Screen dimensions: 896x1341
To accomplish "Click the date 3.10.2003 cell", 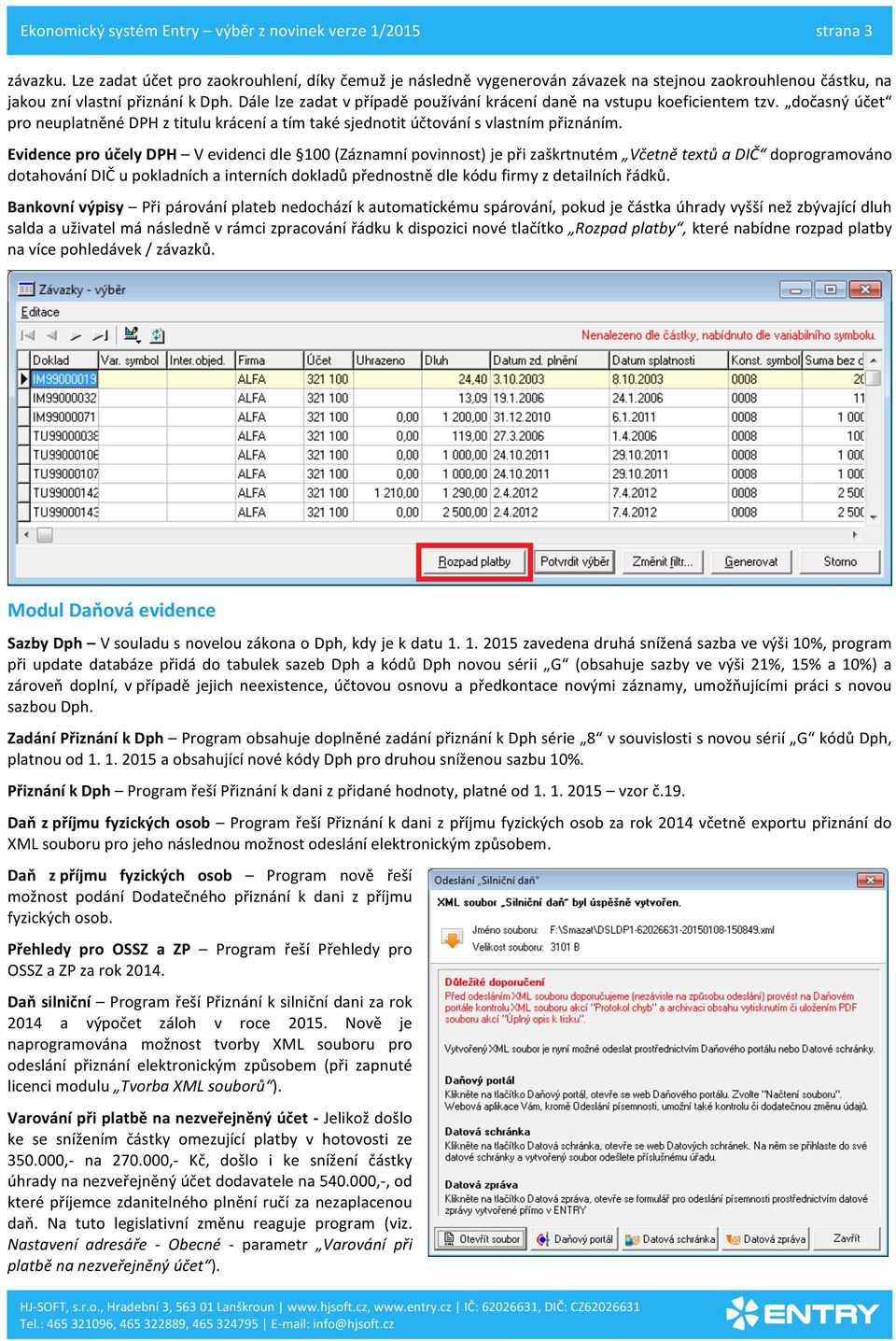I will pyautogui.click(x=549, y=379).
